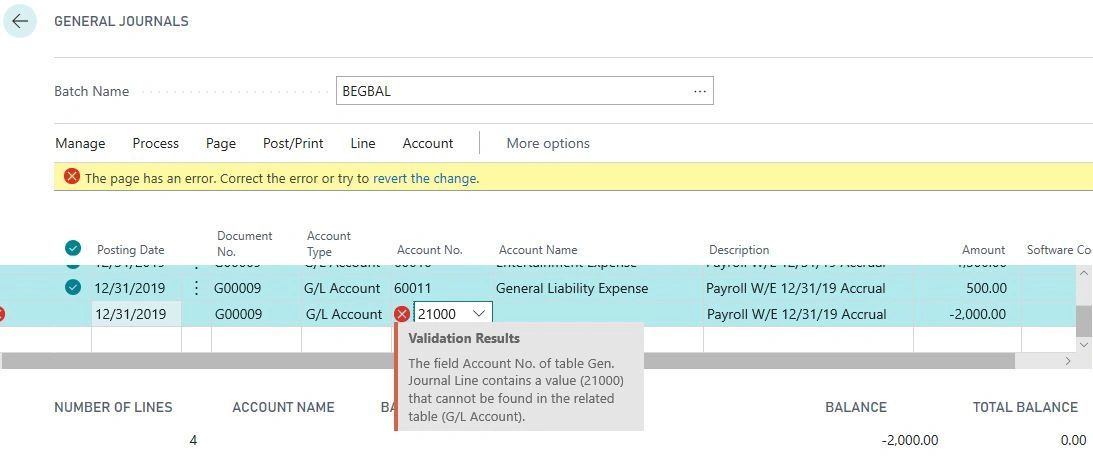Click the horizontal scrollbar of the grid

pos(508,361)
